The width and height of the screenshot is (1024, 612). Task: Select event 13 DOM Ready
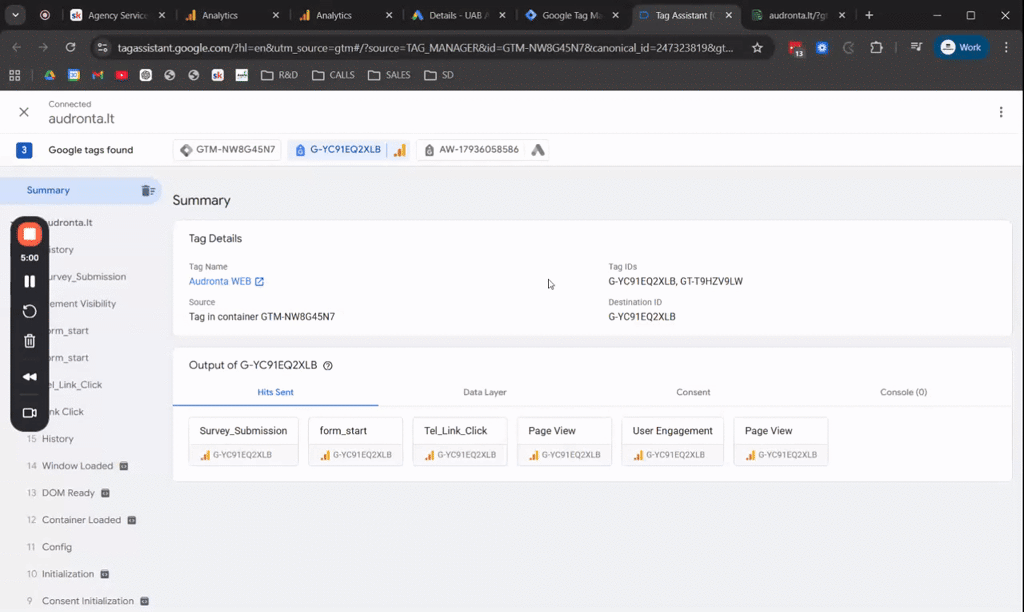68,493
